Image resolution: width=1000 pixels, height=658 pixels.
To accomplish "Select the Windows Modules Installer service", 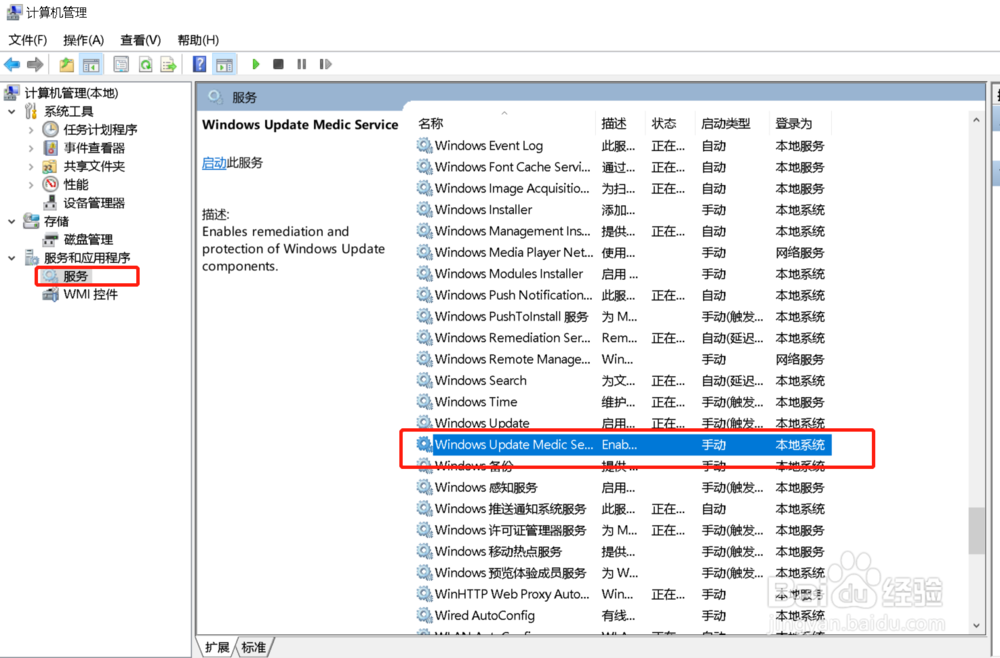I will coord(623,274).
